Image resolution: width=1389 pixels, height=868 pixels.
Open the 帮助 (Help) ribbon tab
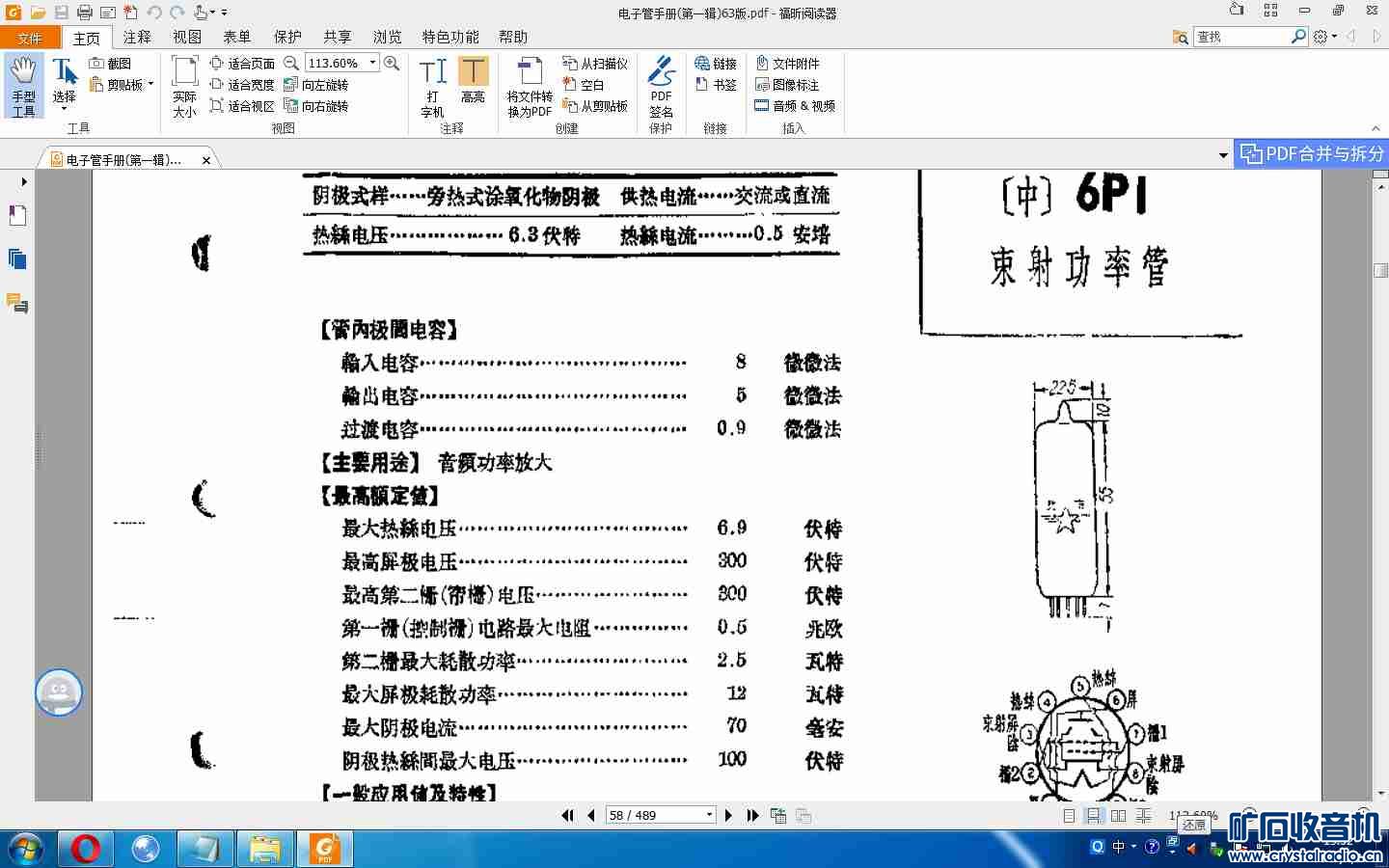point(513,38)
